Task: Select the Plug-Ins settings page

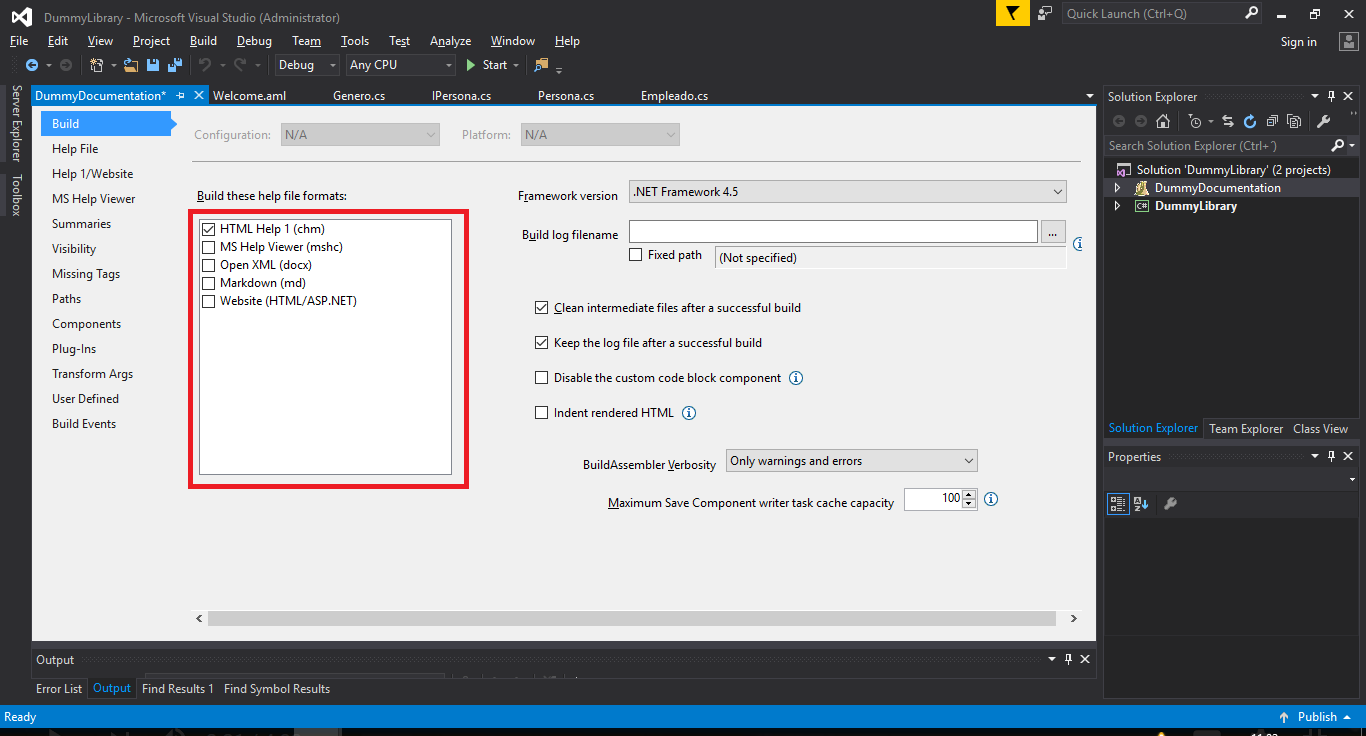Action: [x=74, y=349]
